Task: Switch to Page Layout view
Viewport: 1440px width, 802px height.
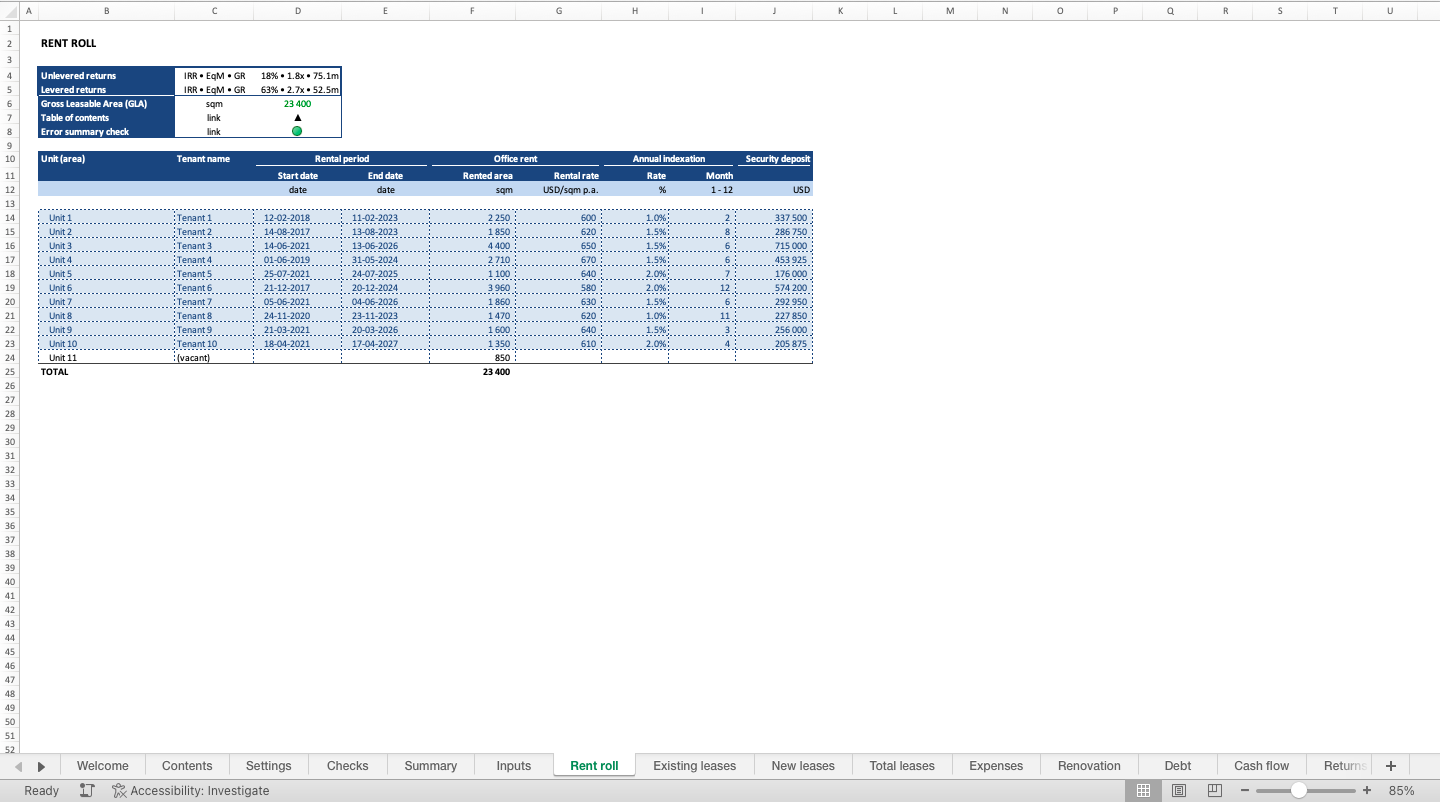Action: pos(1179,790)
